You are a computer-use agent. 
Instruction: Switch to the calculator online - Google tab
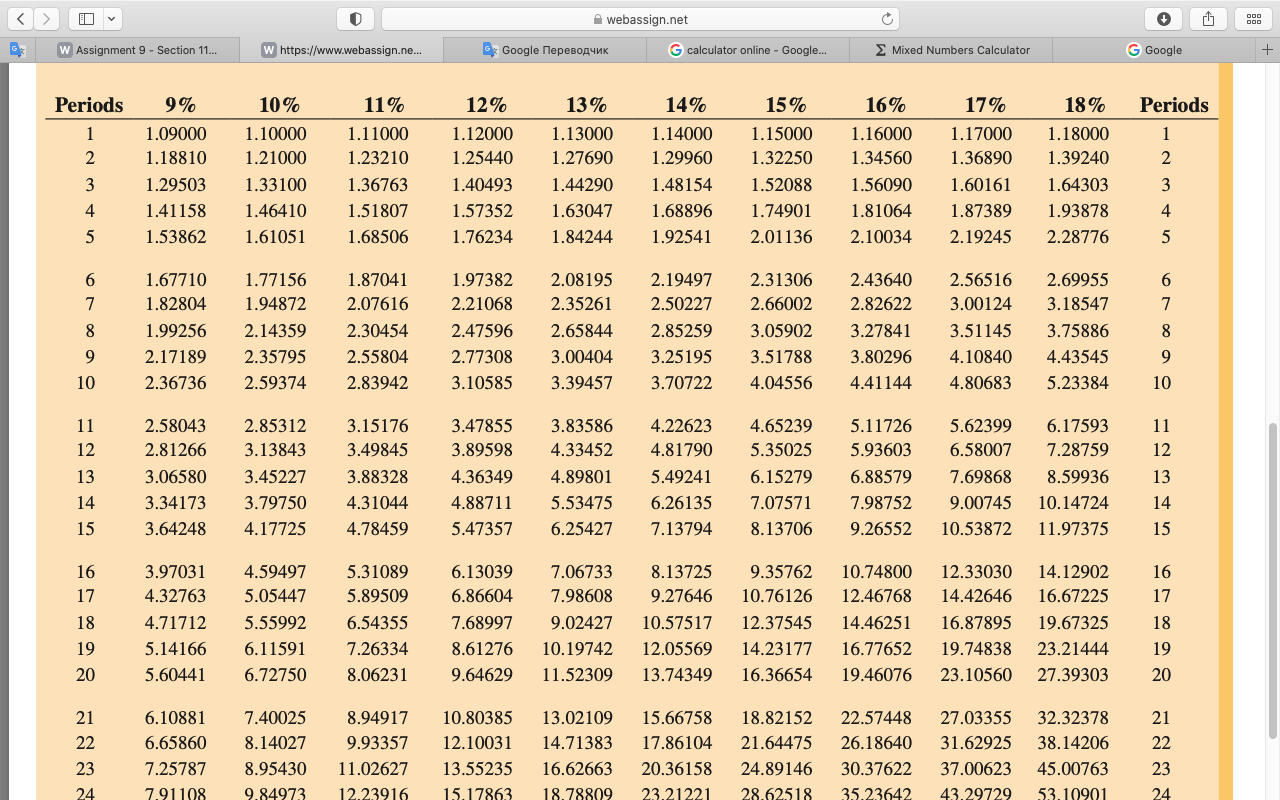coord(748,50)
